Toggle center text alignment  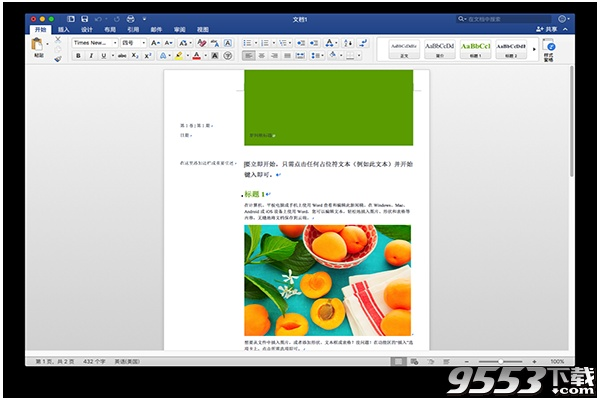263,56
